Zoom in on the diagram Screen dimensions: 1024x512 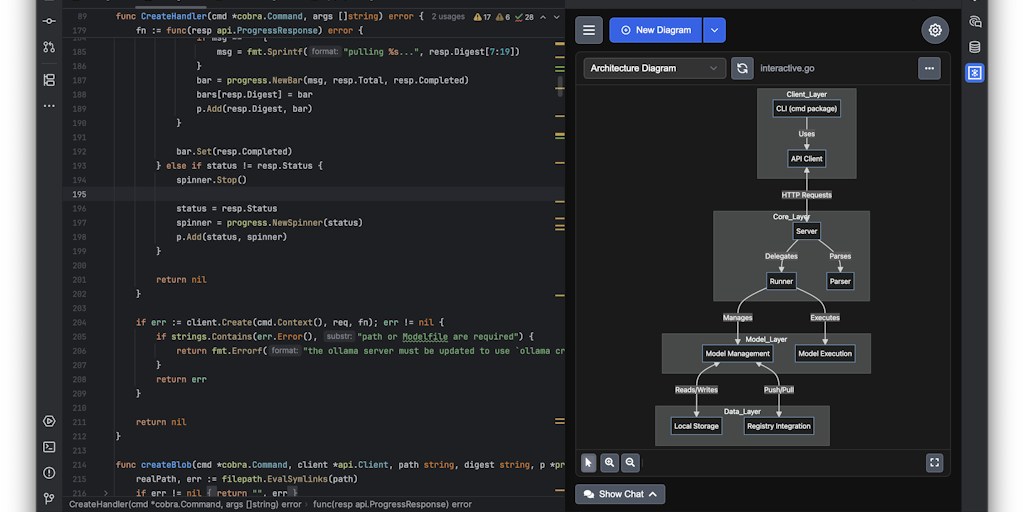pos(609,462)
